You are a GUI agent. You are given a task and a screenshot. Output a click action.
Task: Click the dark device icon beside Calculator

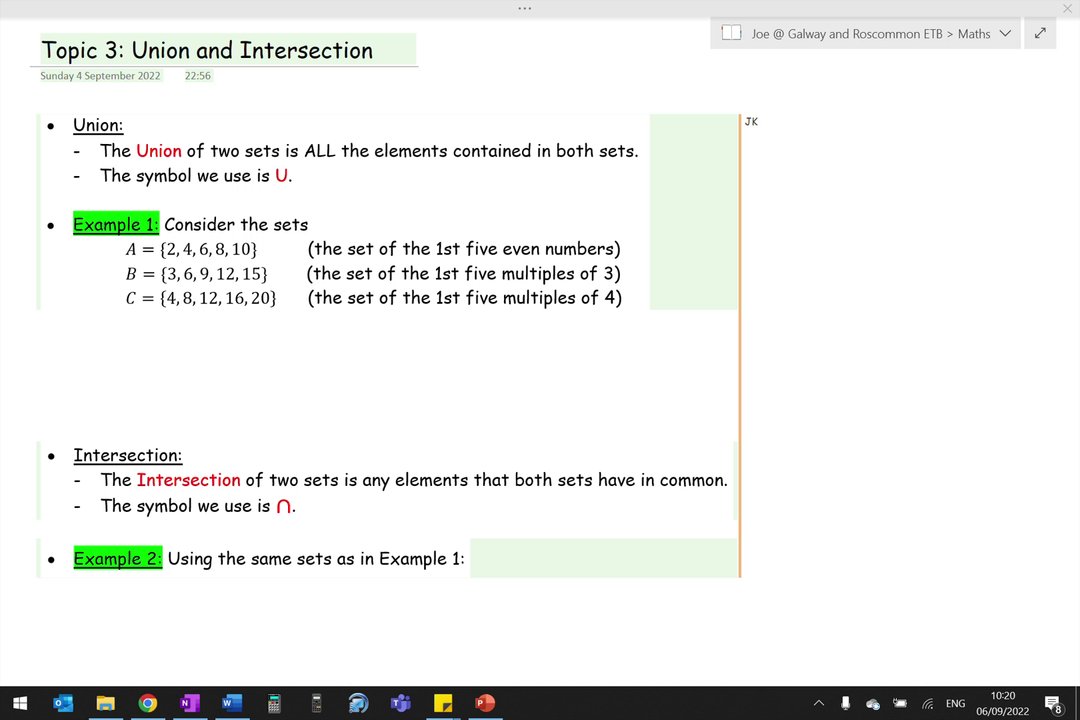pos(316,703)
